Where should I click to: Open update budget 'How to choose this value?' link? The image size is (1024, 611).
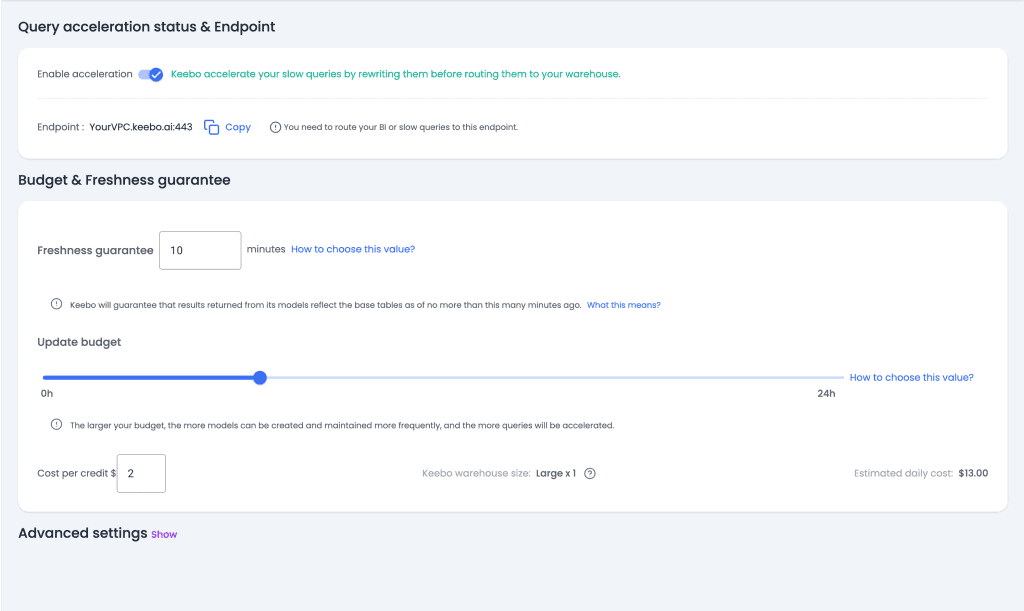(x=911, y=377)
